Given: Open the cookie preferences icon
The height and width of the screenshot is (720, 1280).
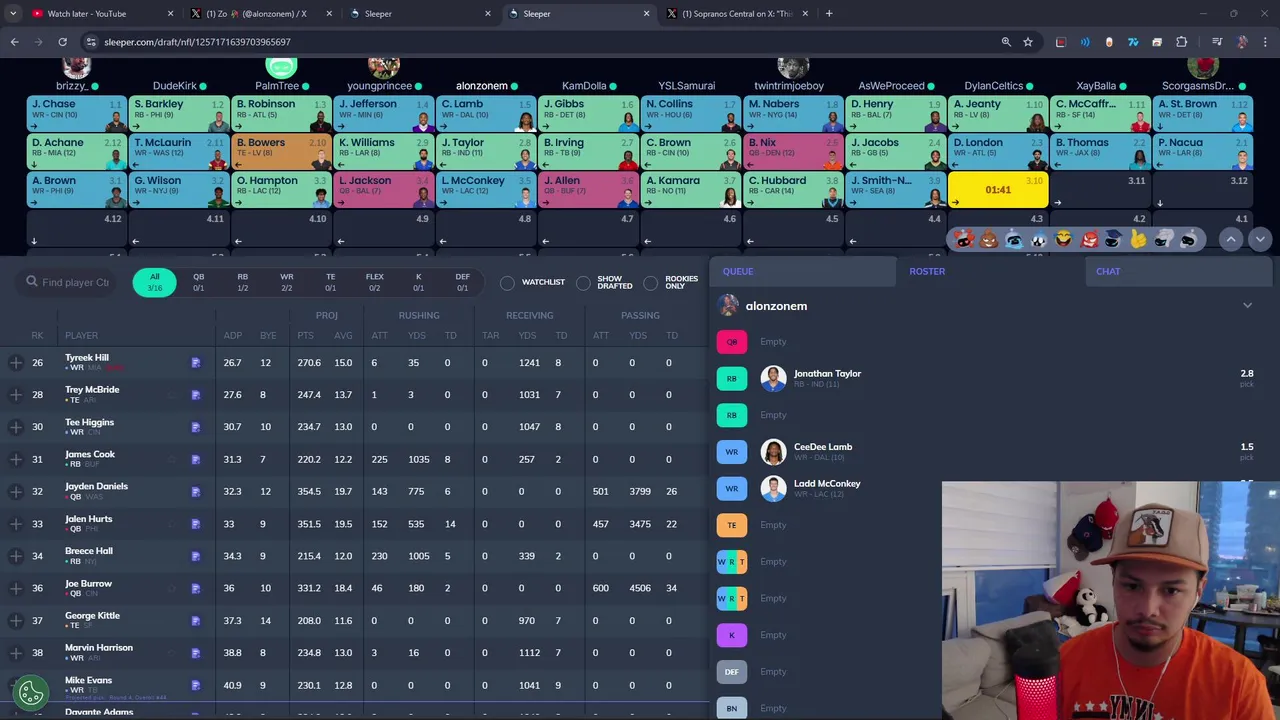Looking at the screenshot, I should tap(30, 691).
